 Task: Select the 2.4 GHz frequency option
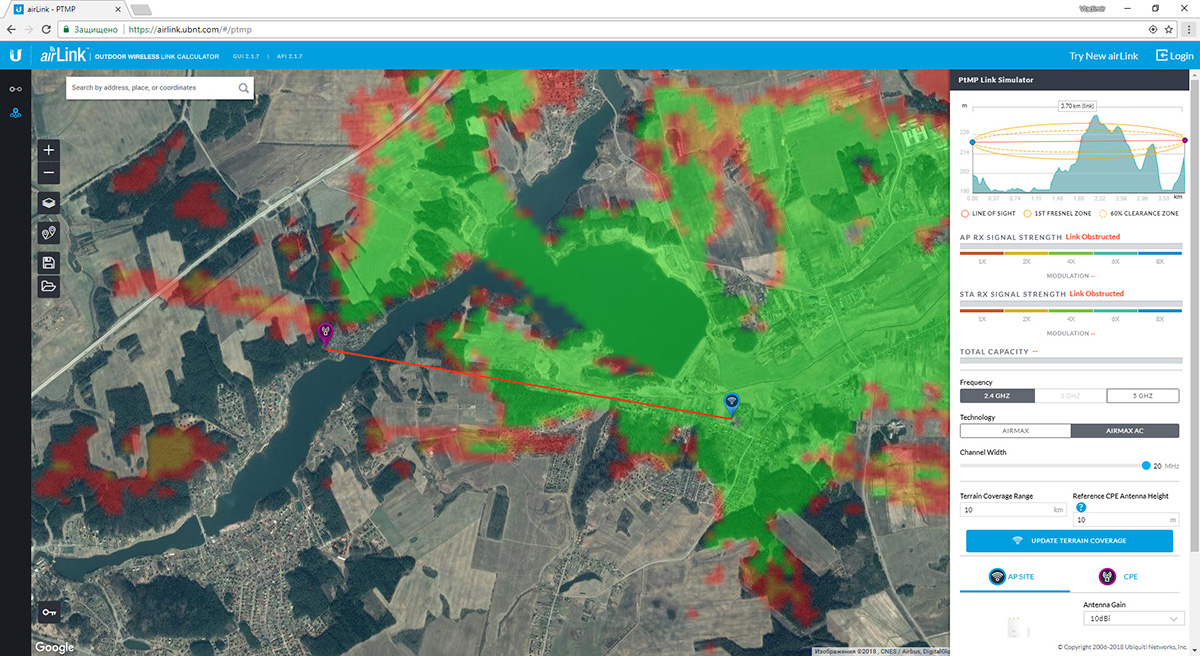point(996,396)
